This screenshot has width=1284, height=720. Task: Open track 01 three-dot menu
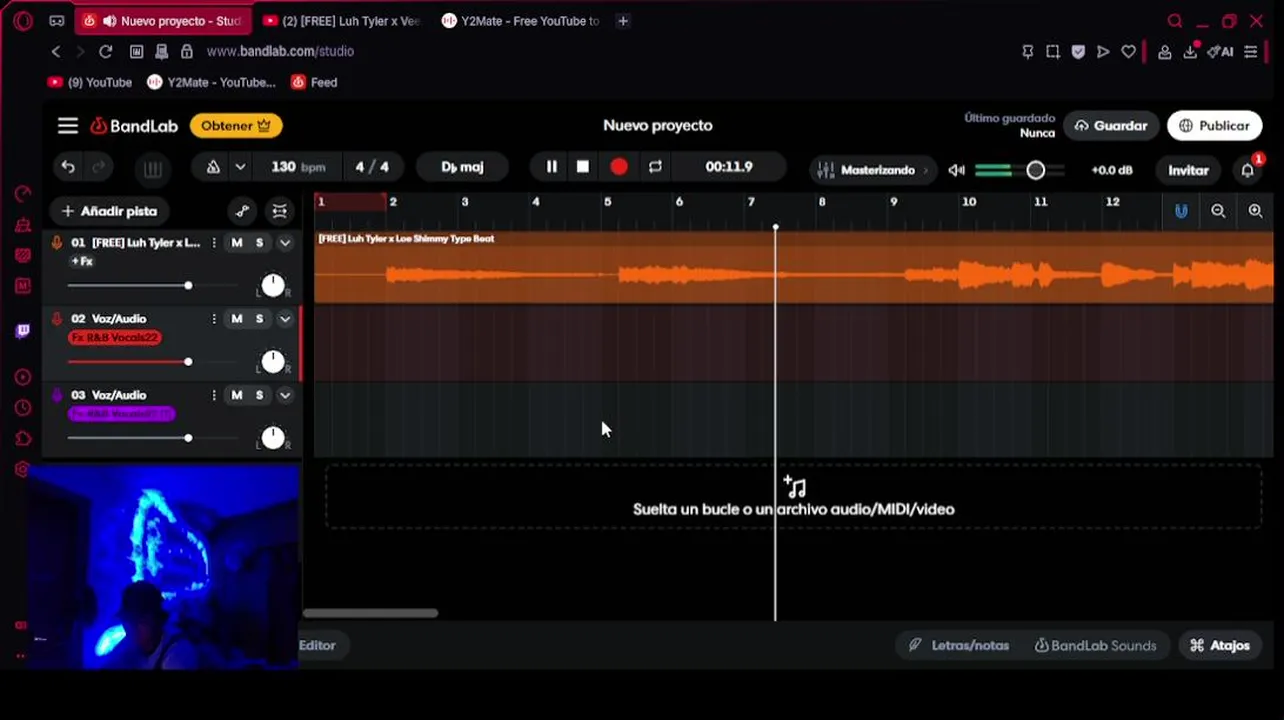[x=214, y=243]
